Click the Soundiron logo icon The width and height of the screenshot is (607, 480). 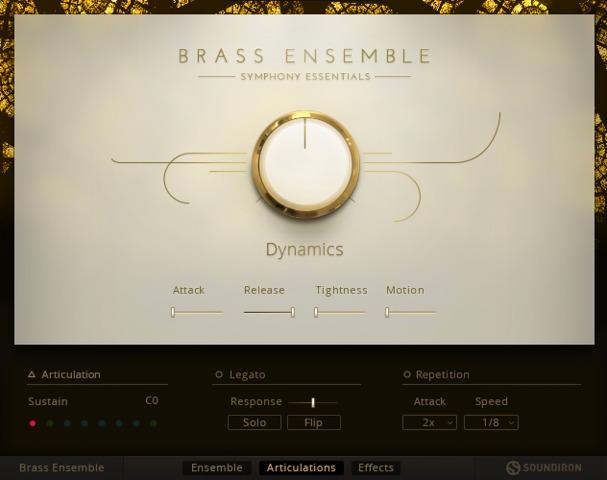(513, 468)
